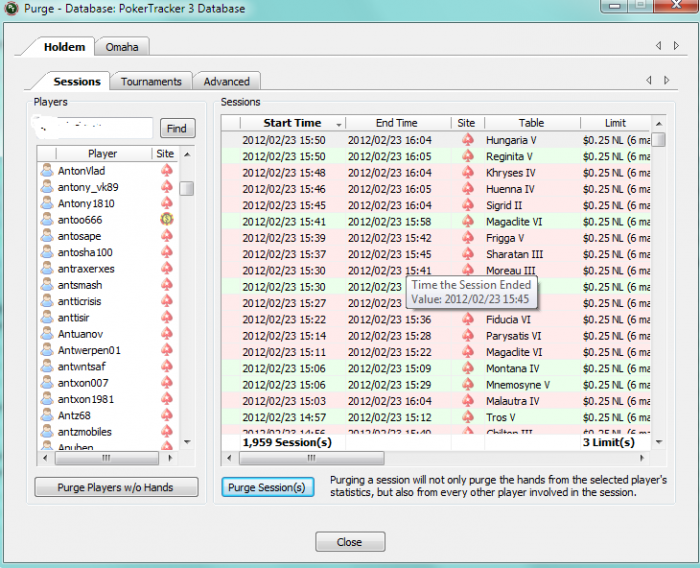Viewport: 700px width, 568px height.
Task: Click the site icon for Magaclite VI 15:41 session
Action: coord(467,221)
